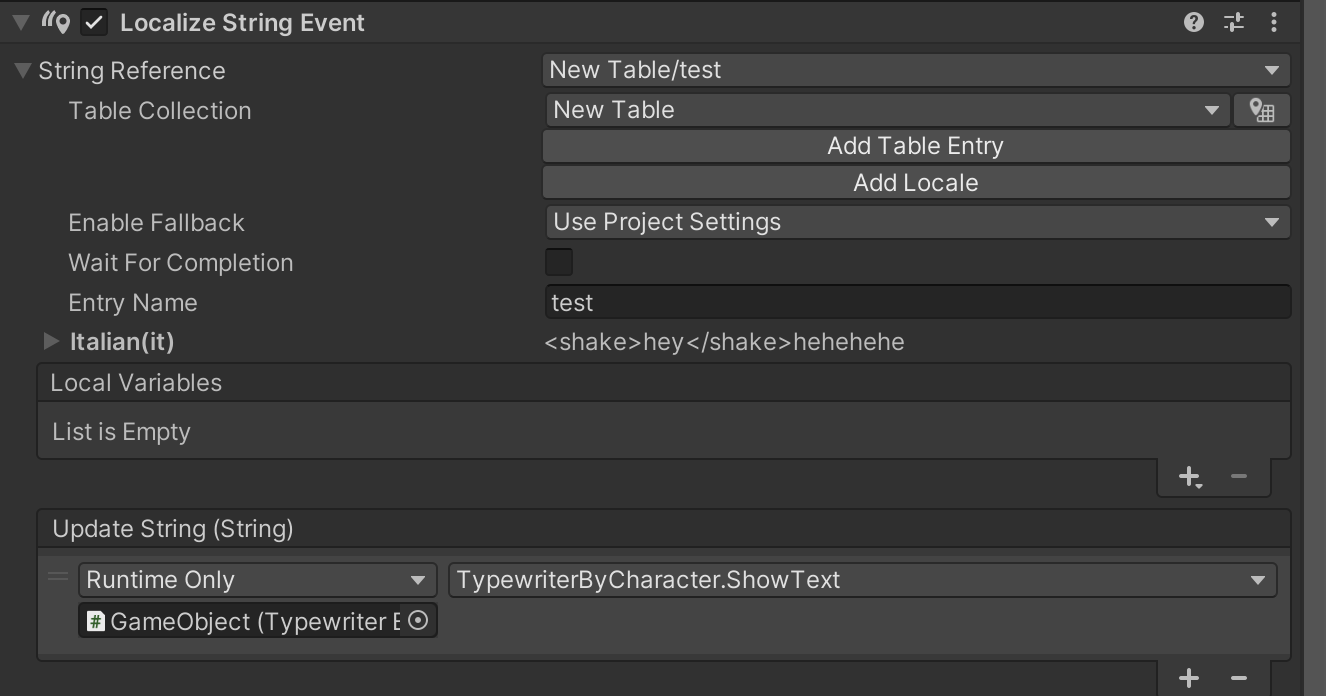Disable the Localize String Event component checkbox
Image resolution: width=1326 pixels, height=696 pixels.
[x=94, y=23]
